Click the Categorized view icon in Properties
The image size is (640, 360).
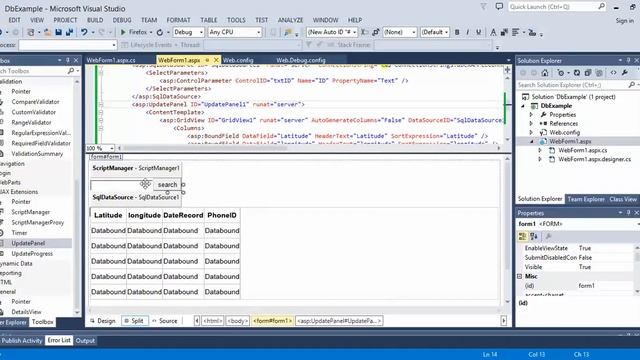click(x=522, y=236)
